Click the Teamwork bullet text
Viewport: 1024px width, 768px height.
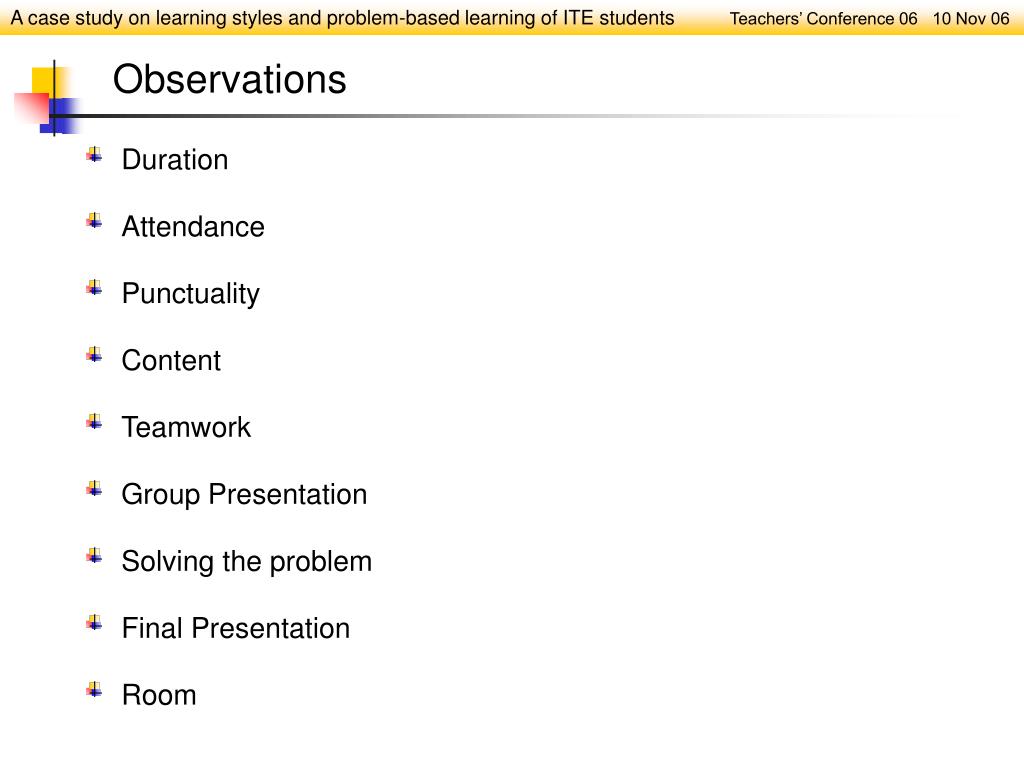click(x=186, y=427)
